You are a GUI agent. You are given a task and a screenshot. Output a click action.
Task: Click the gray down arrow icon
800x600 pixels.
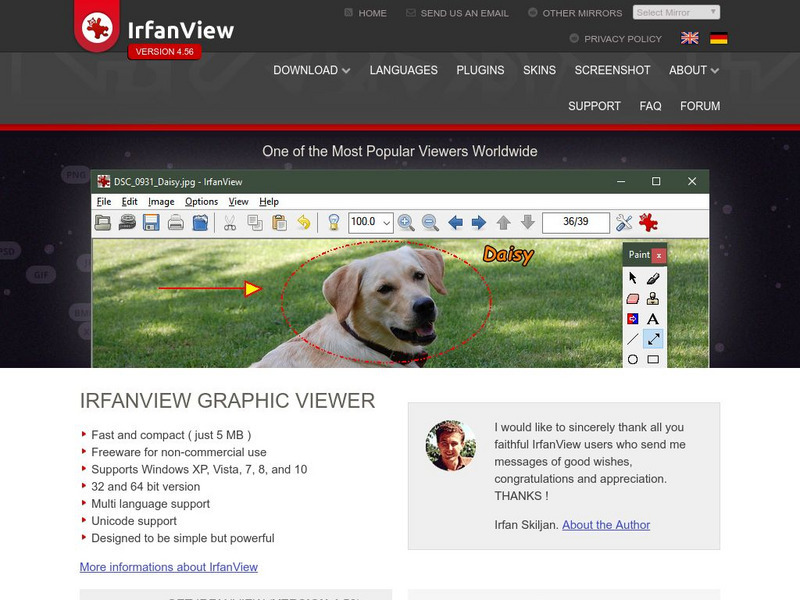528,222
